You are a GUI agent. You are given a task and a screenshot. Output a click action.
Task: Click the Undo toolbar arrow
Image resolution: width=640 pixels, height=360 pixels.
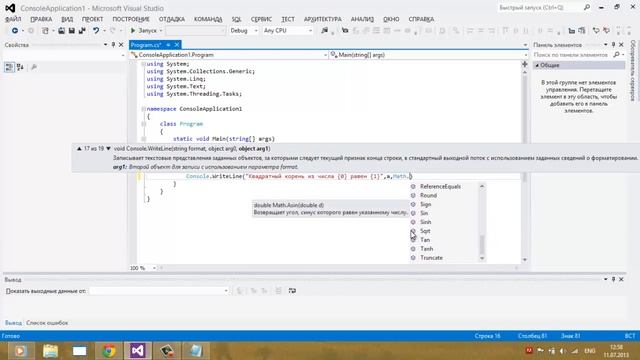coord(96,31)
